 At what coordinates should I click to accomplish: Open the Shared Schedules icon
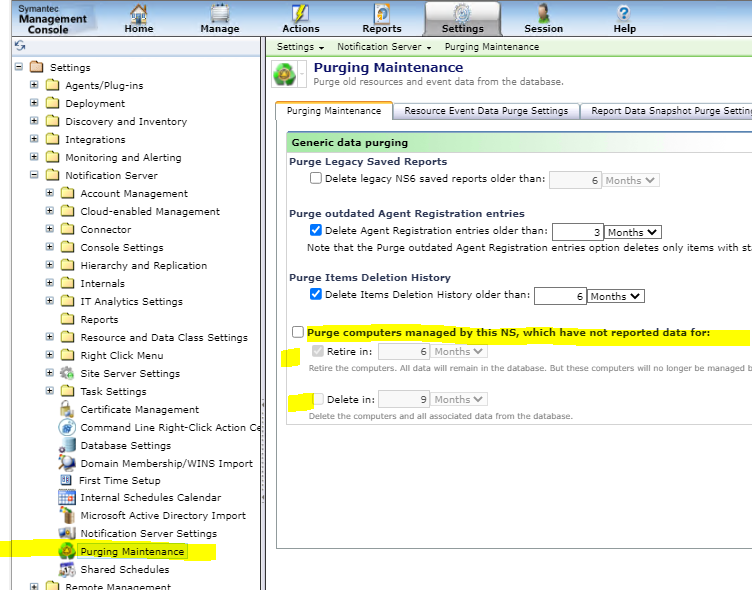pos(67,569)
